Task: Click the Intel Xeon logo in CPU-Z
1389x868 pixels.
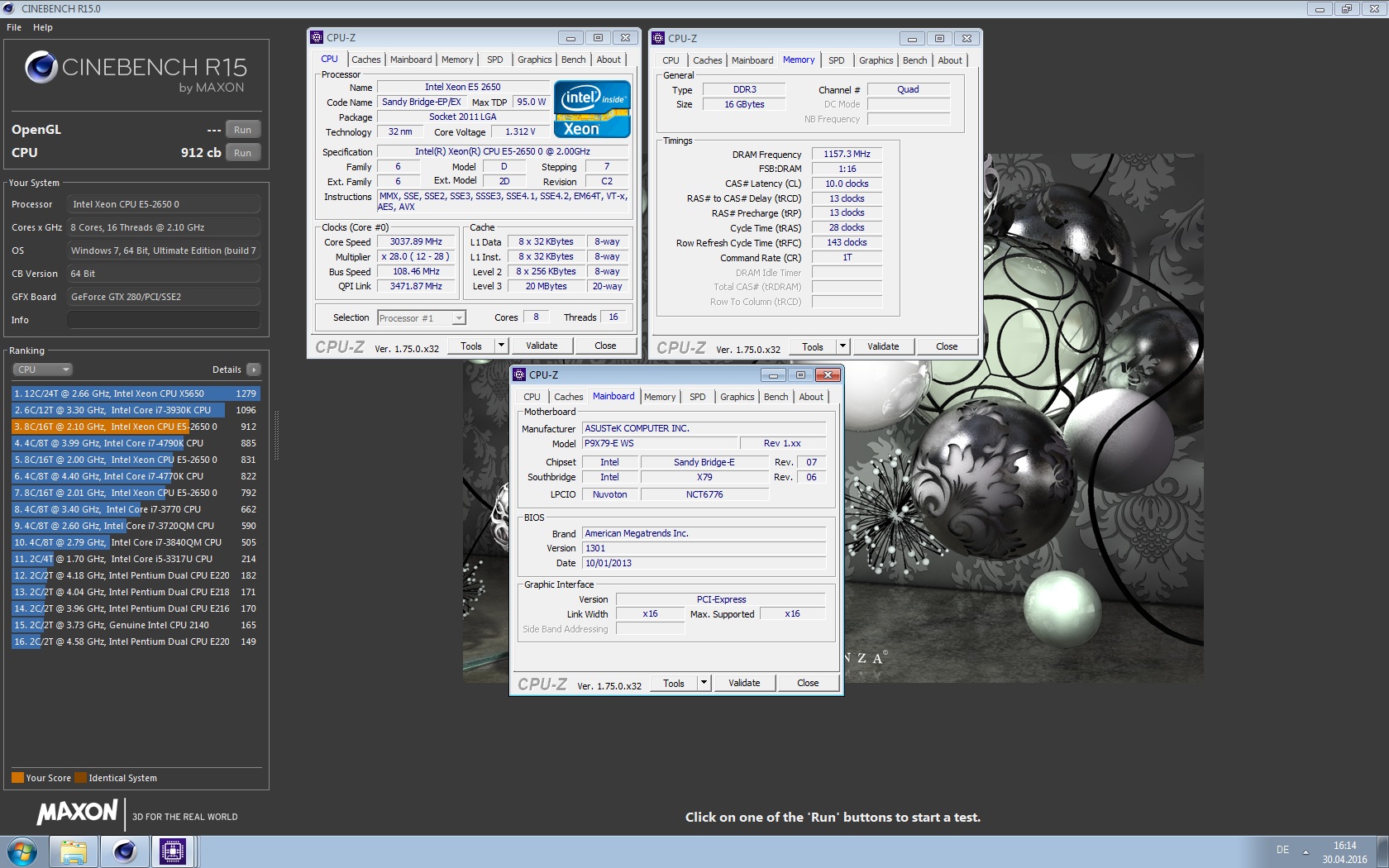Action: pyautogui.click(x=592, y=108)
